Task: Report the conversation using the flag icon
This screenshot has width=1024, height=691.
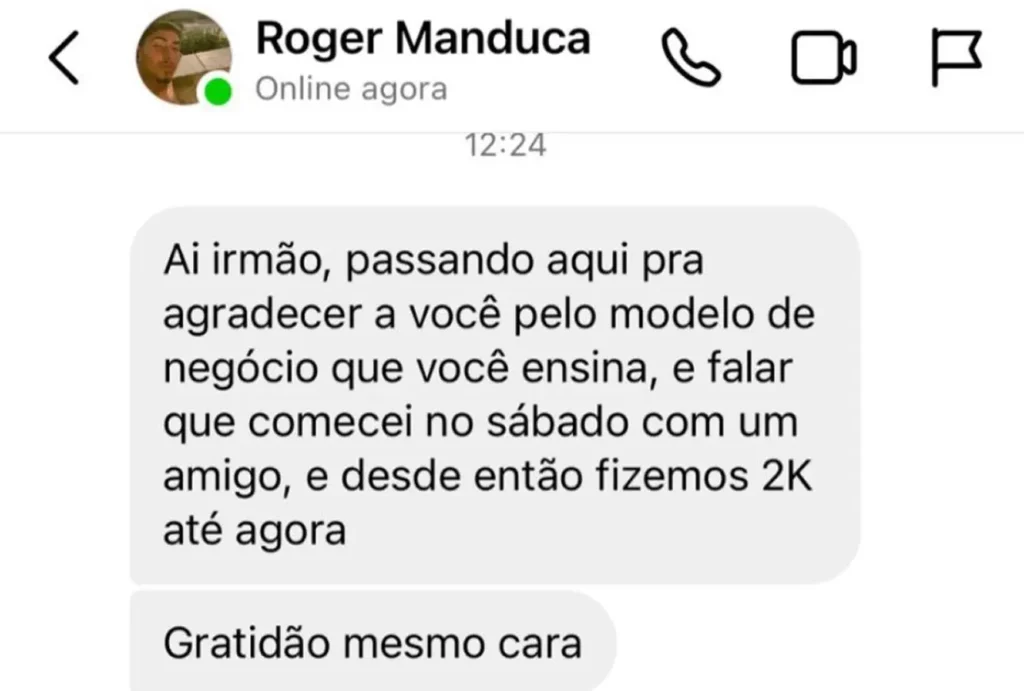Action: pyautogui.click(x=956, y=57)
